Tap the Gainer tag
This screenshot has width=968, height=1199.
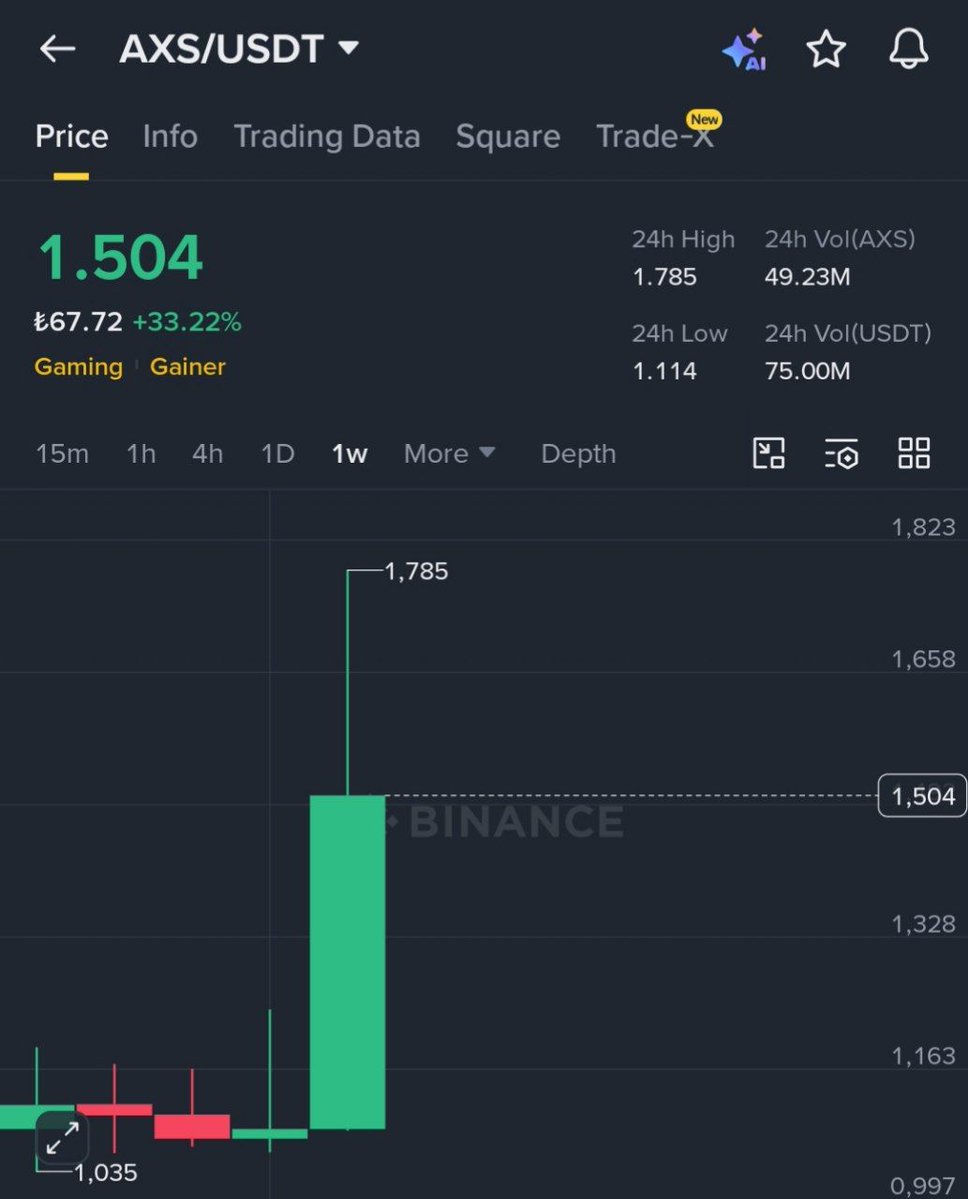point(187,367)
